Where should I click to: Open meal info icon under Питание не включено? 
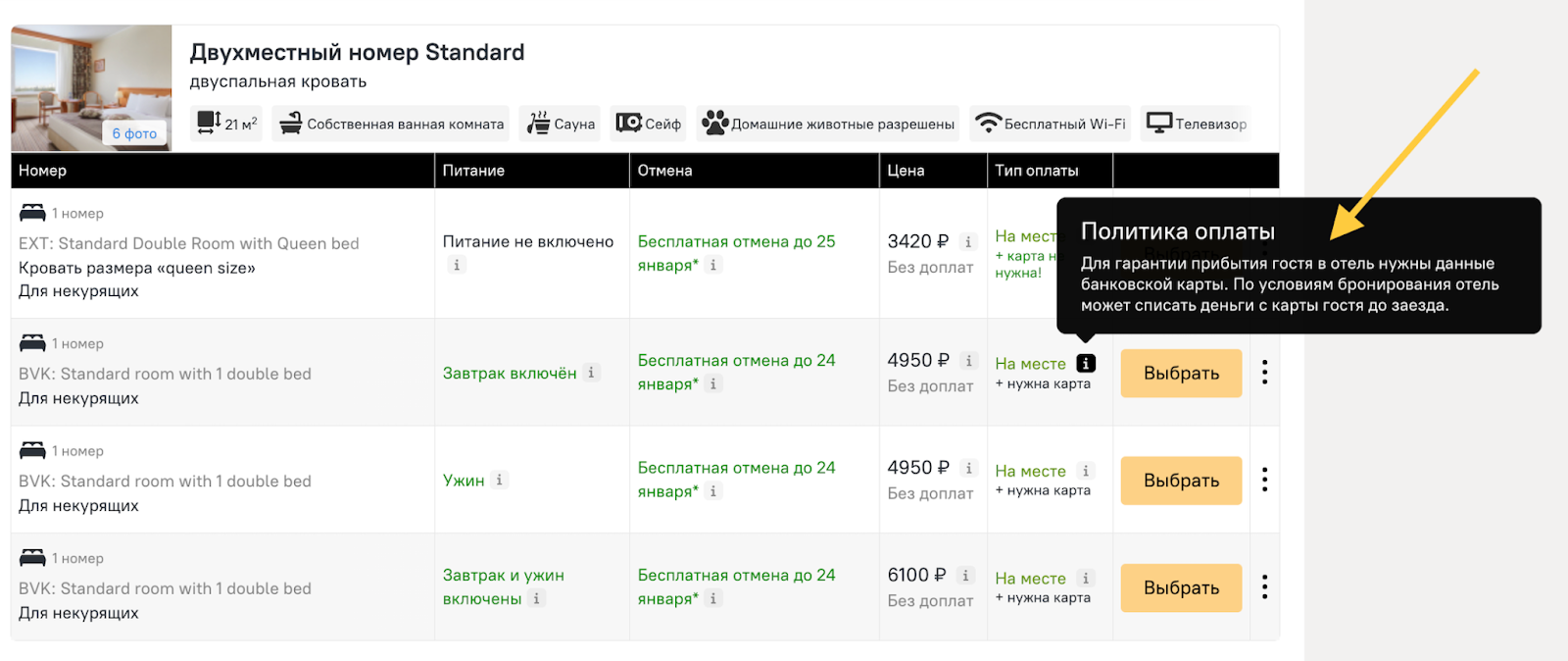[x=456, y=265]
